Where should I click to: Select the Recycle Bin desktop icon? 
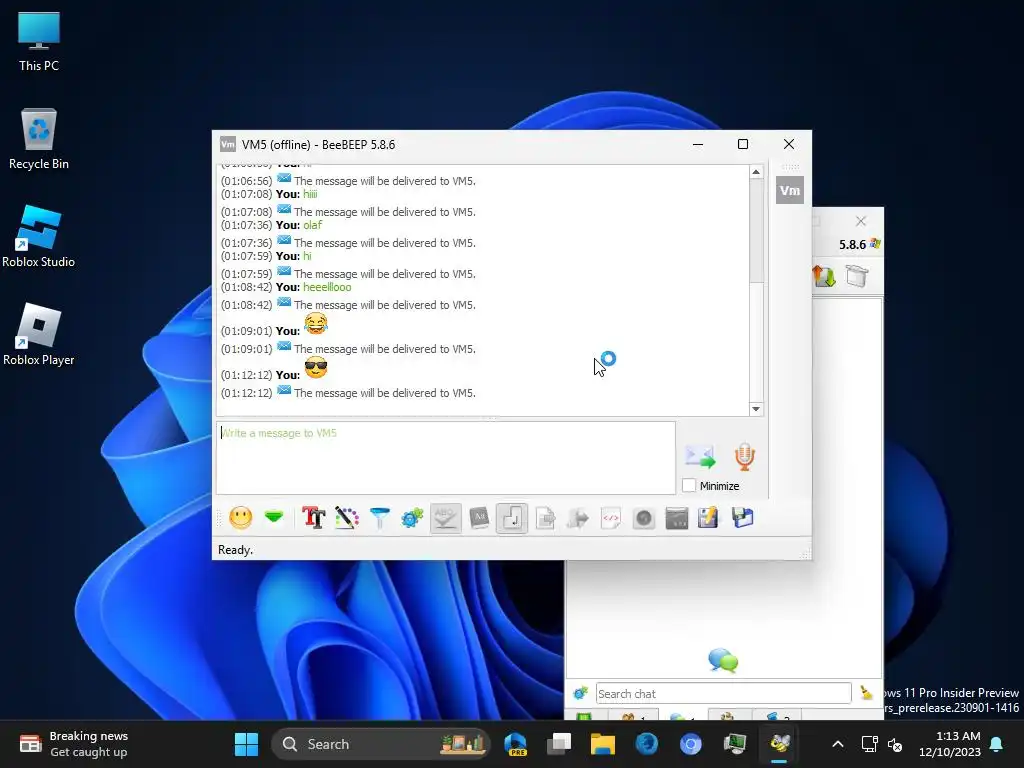click(x=39, y=139)
